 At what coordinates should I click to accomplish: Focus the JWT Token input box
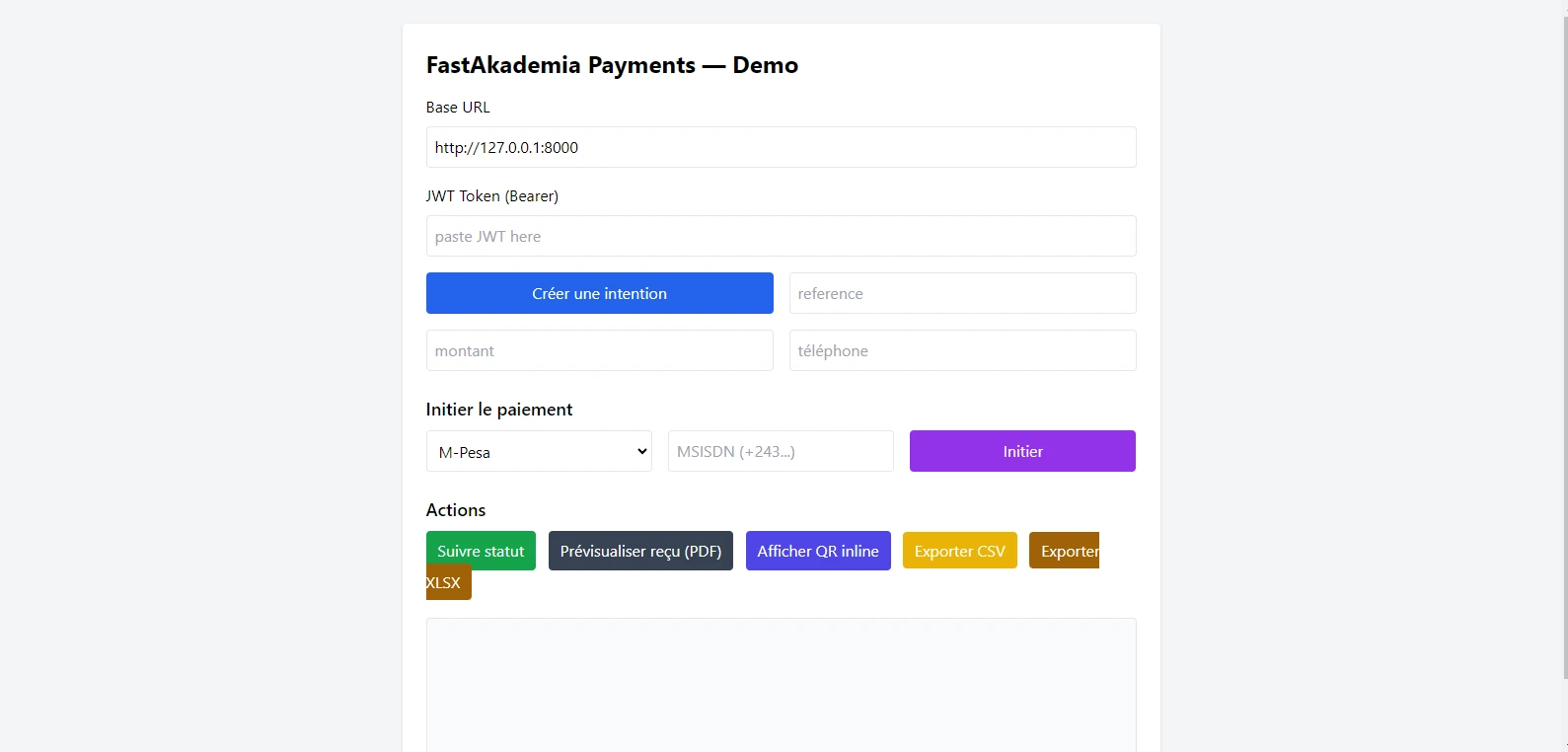(x=781, y=236)
